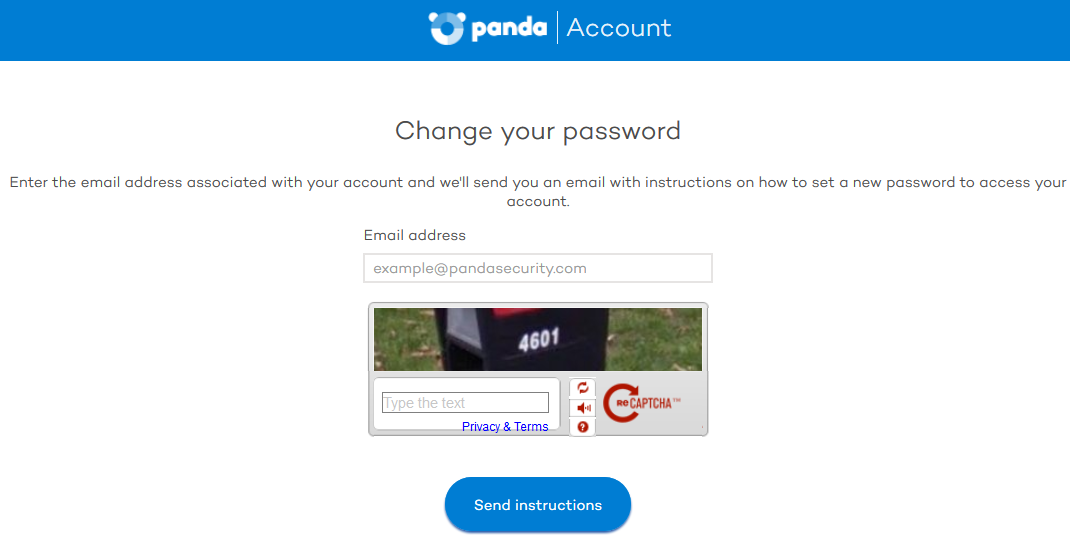This screenshot has width=1070, height=550.
Task: Open the Privacy & Terms link
Action: pos(505,426)
